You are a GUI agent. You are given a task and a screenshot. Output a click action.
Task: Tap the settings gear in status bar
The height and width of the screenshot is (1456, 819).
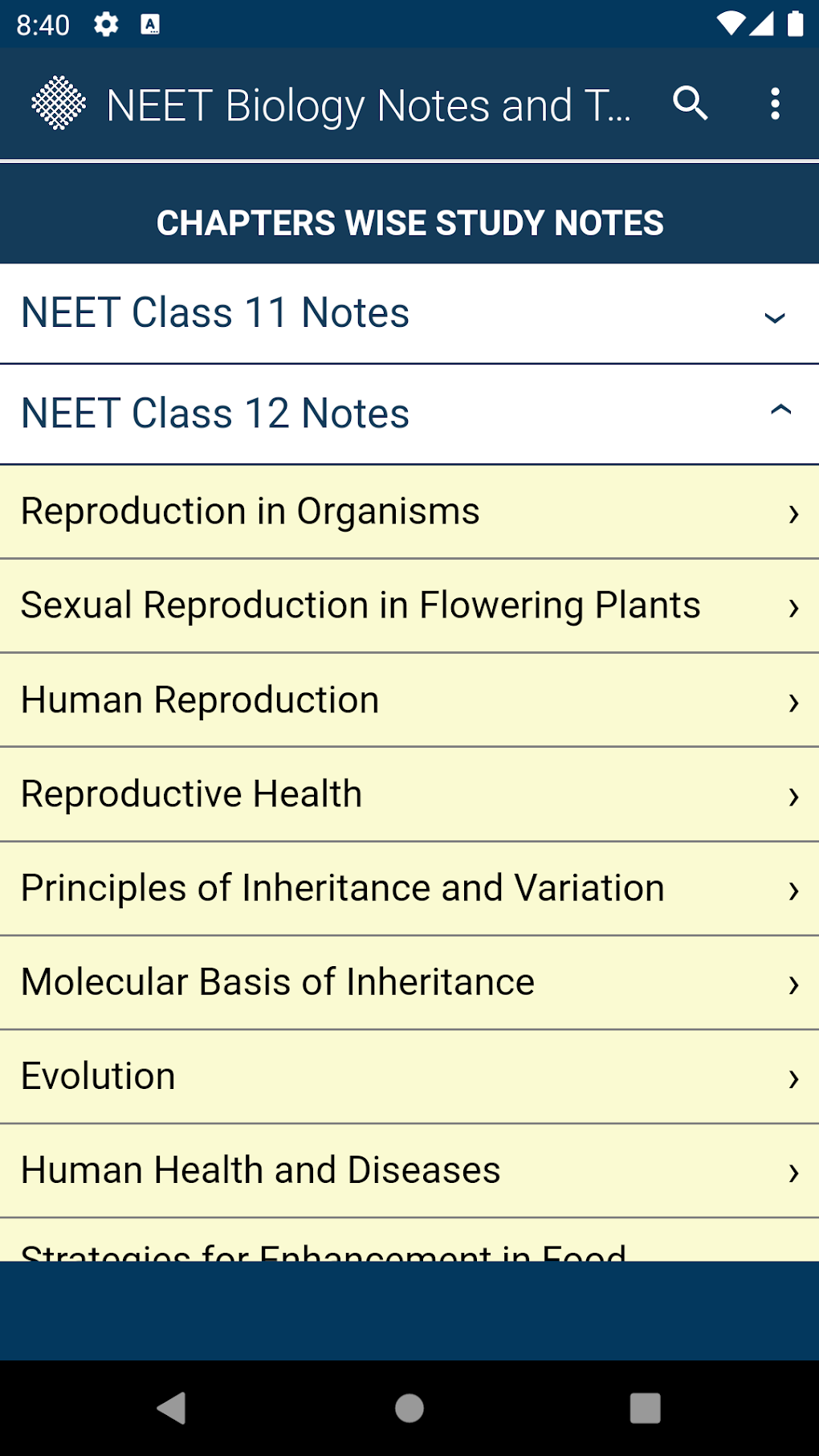[x=106, y=25]
